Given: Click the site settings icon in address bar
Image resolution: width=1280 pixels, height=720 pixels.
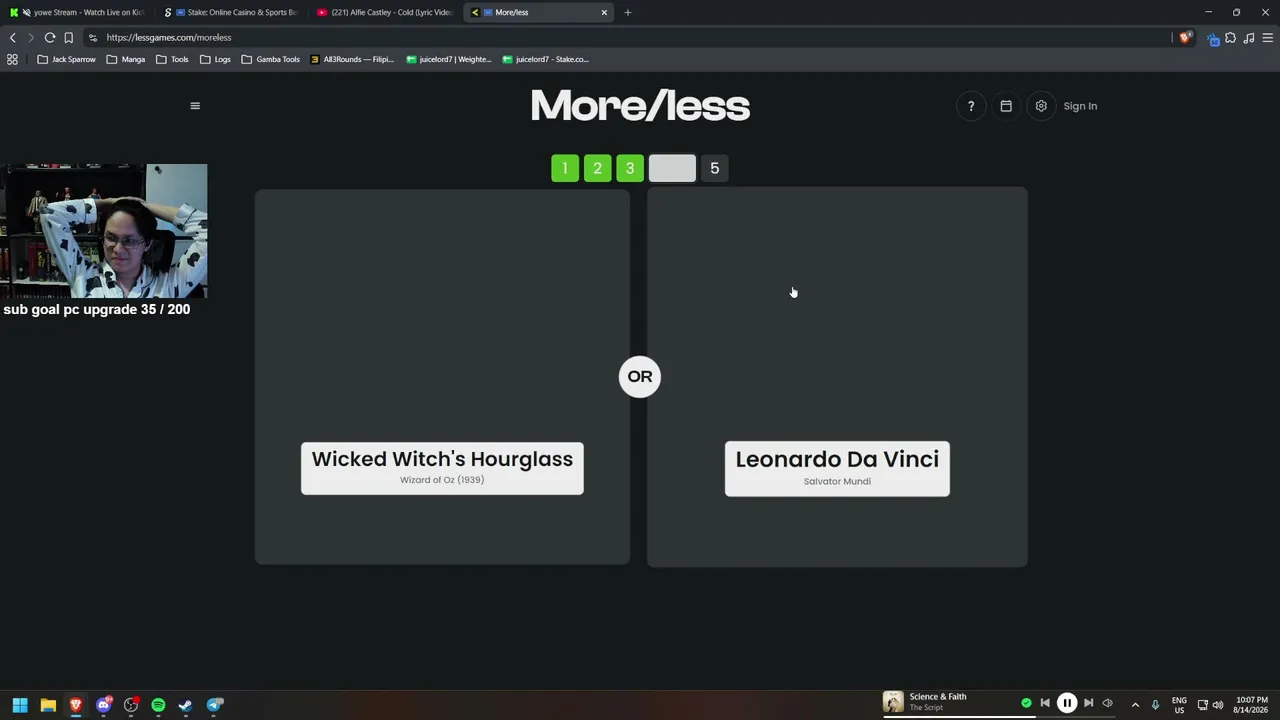Looking at the screenshot, I should coord(93,37).
